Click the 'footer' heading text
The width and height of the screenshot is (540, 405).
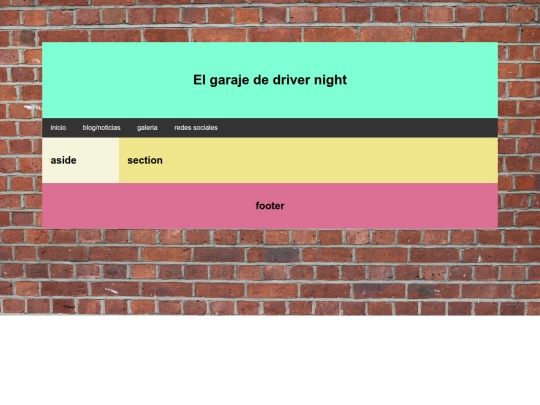point(270,206)
